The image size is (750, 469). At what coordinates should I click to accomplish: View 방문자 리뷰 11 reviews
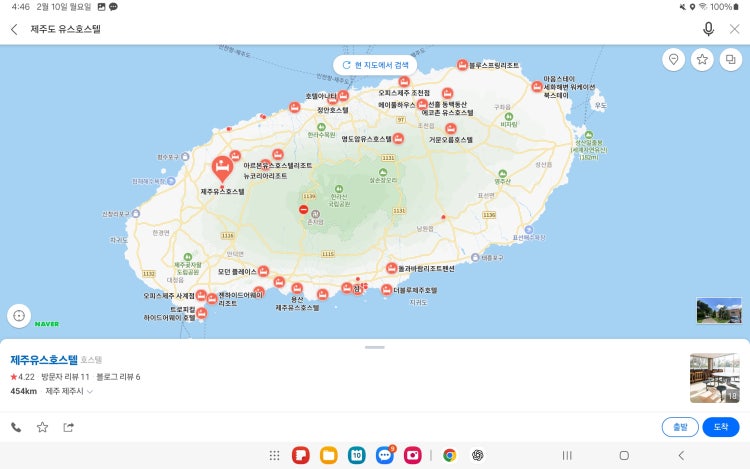[x=65, y=377]
